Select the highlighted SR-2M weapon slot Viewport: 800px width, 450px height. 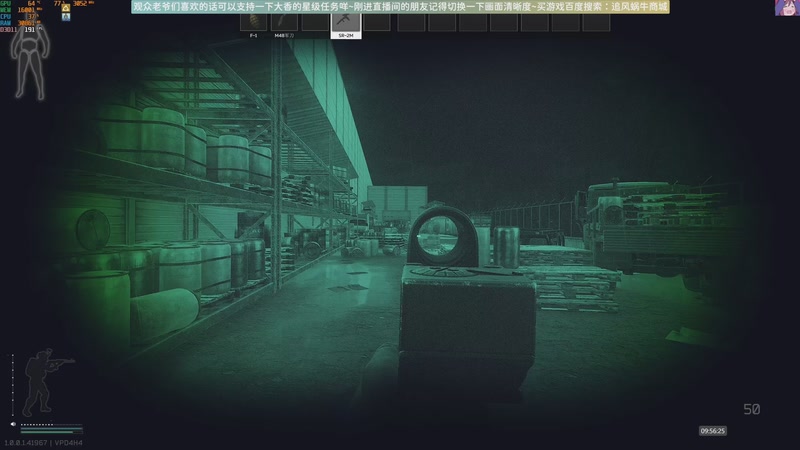346,26
